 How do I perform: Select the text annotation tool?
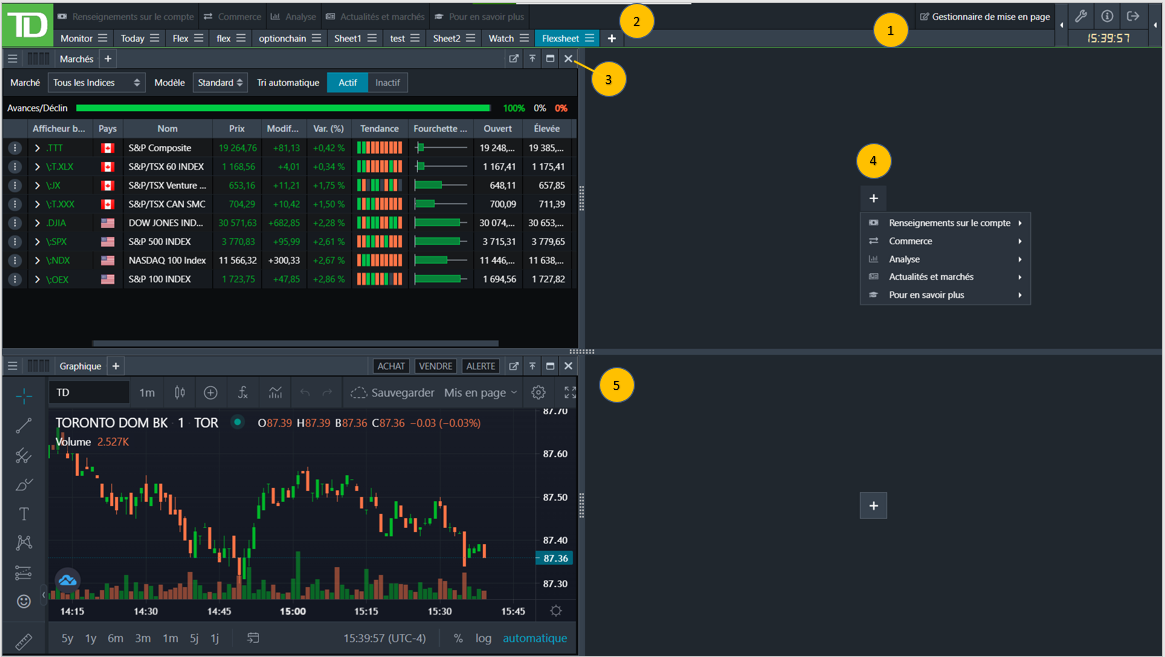[x=24, y=513]
